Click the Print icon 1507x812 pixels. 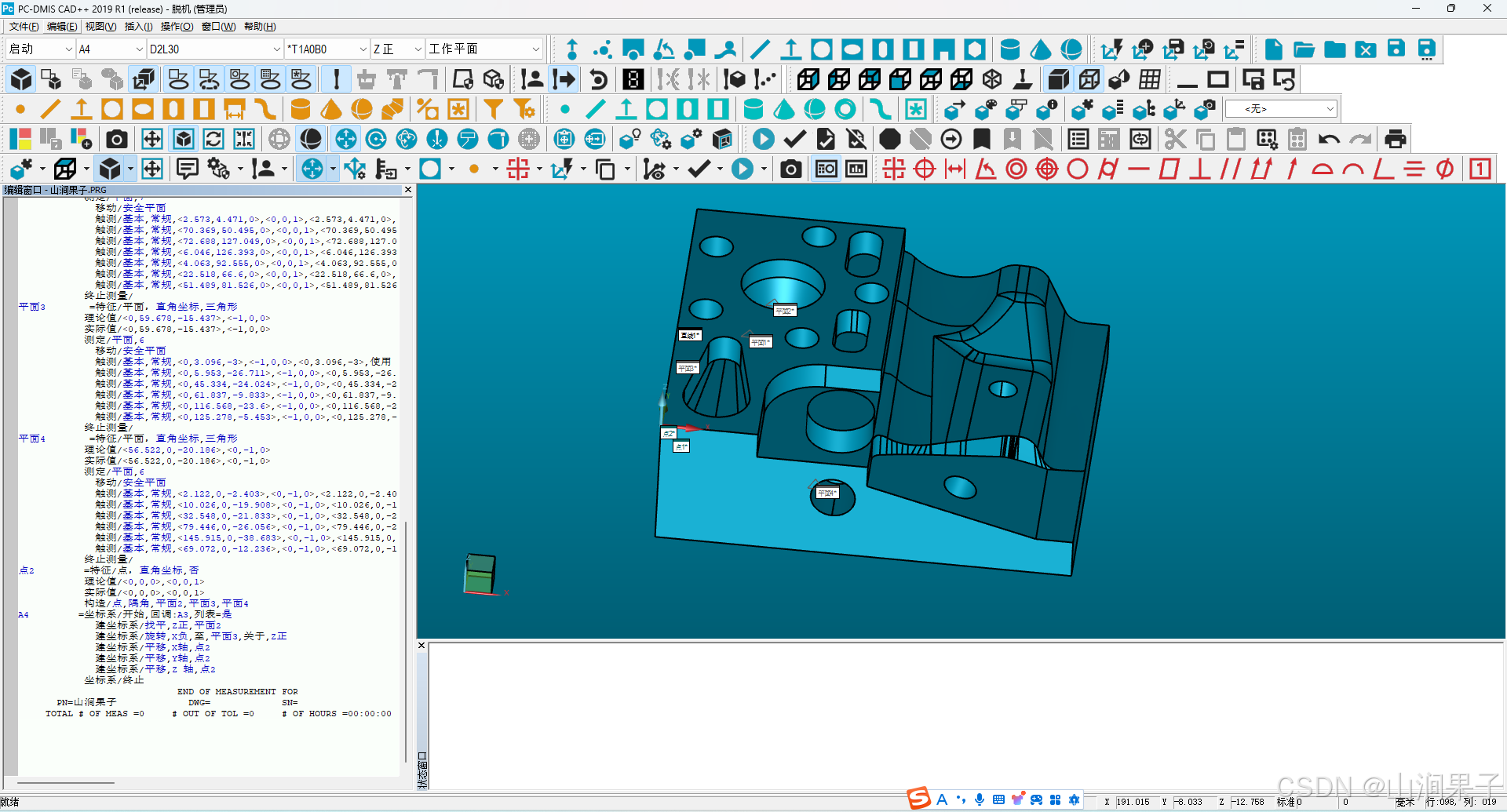click(1396, 140)
